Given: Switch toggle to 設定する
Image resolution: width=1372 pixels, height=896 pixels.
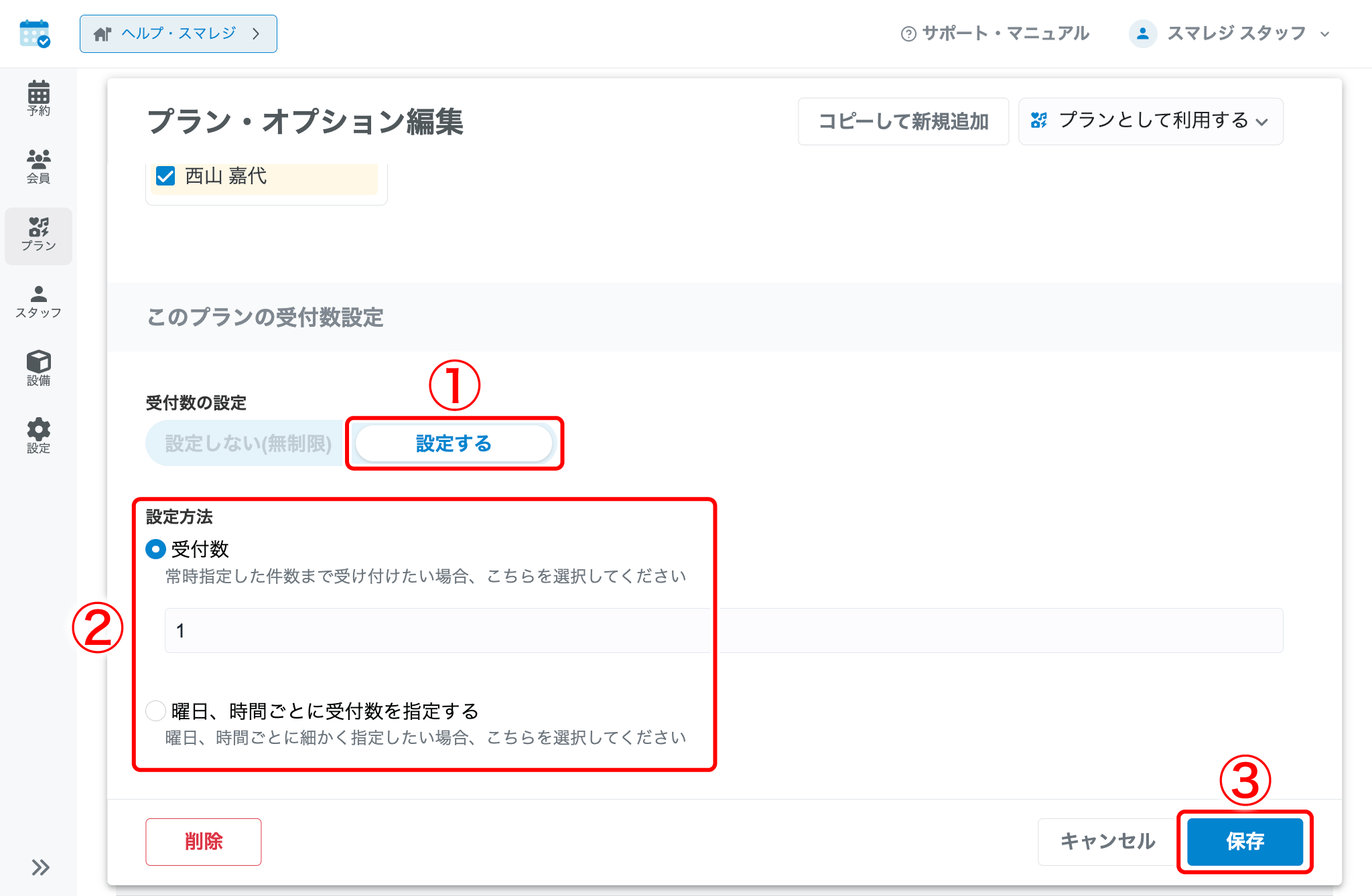Looking at the screenshot, I should click(454, 443).
